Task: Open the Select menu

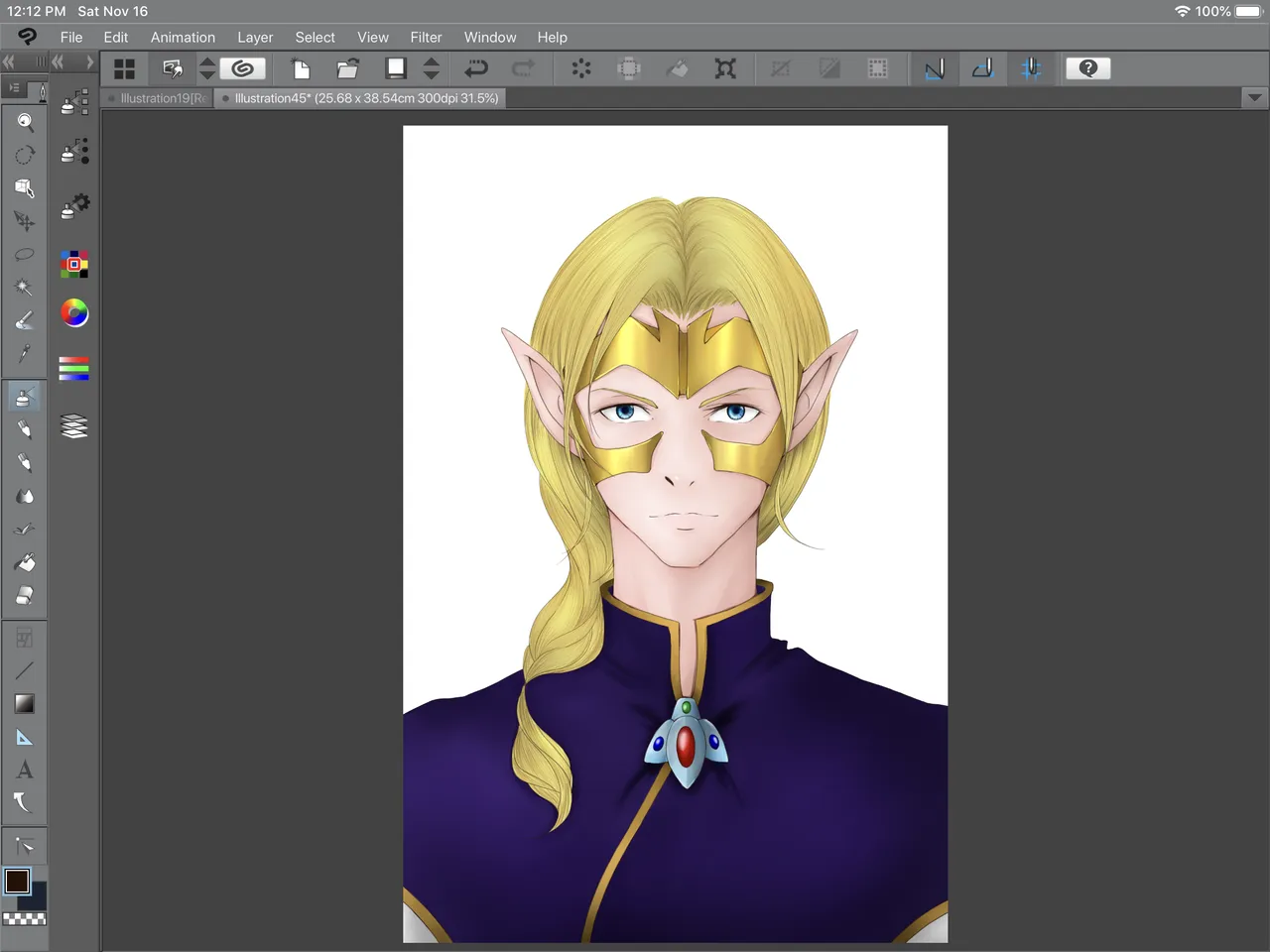Action: pos(315,38)
